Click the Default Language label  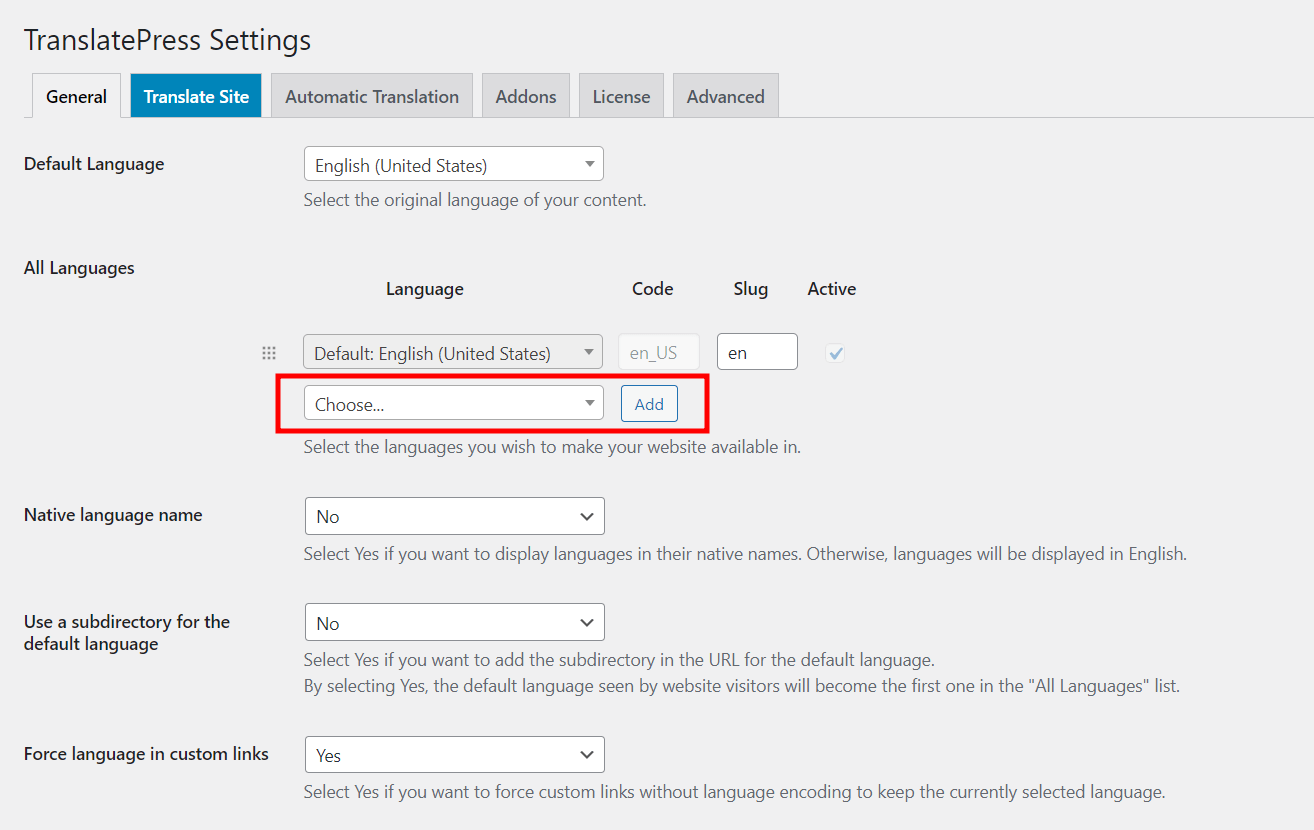click(x=94, y=163)
